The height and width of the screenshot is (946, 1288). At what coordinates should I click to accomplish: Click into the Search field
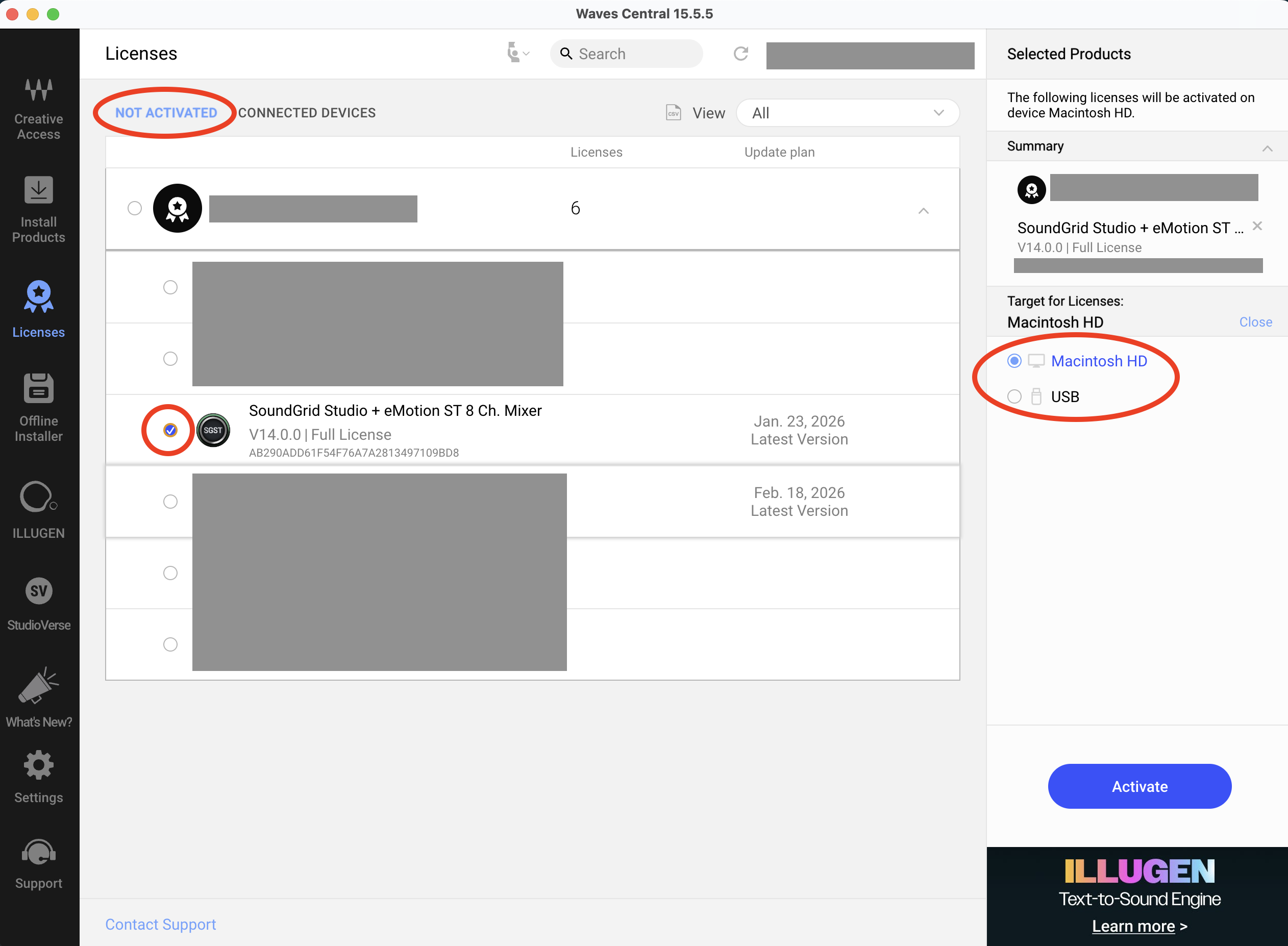626,54
